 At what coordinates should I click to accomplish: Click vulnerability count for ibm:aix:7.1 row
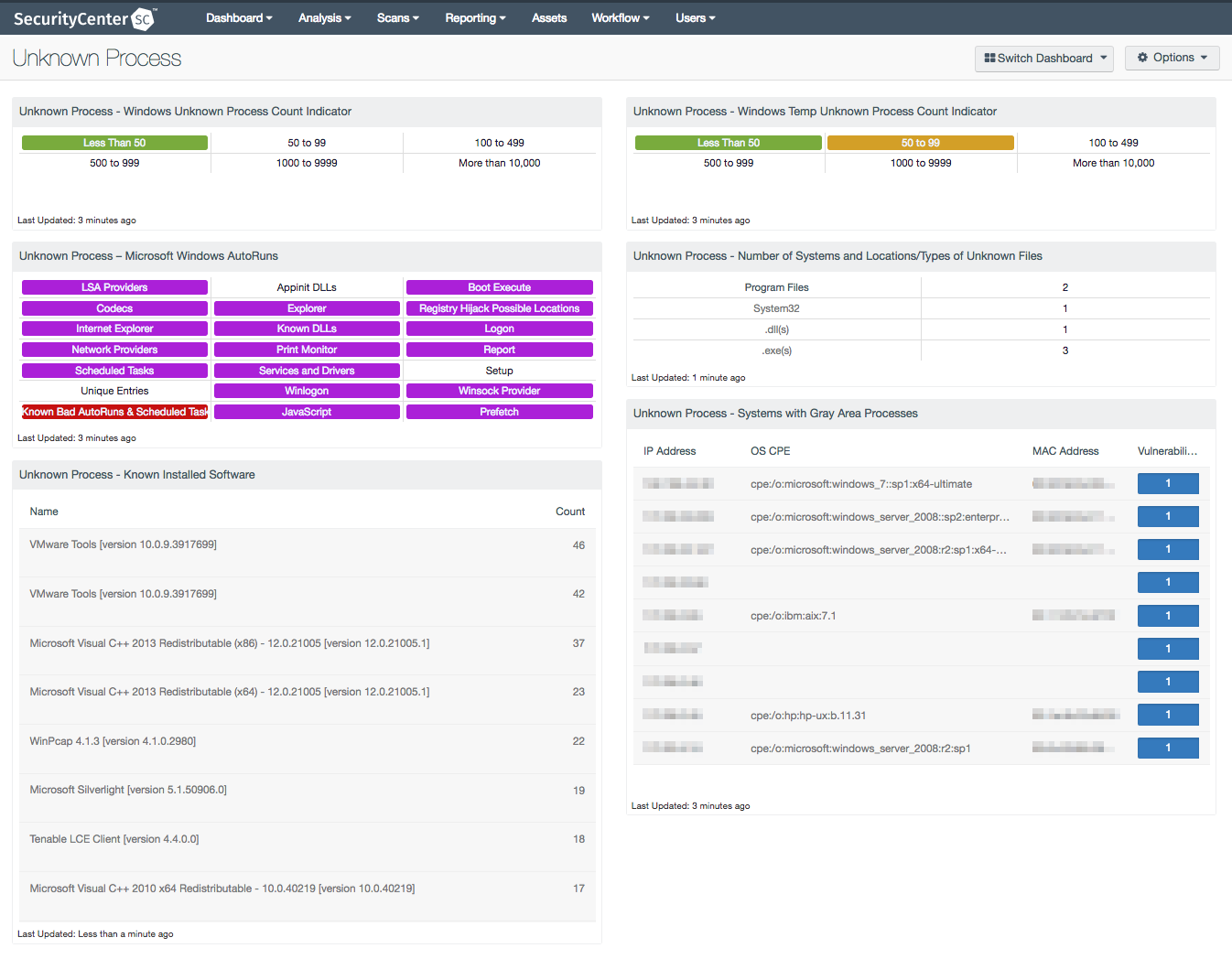tap(1168, 616)
